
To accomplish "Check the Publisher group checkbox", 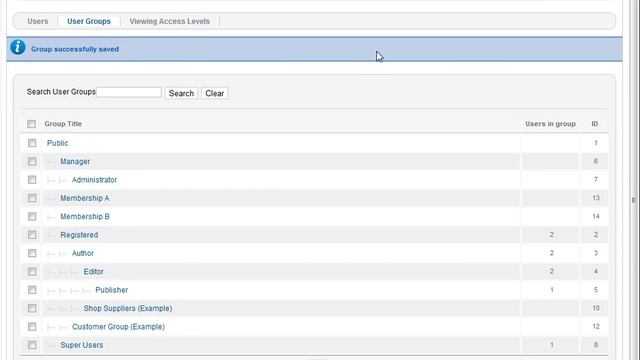I will point(32,290).
